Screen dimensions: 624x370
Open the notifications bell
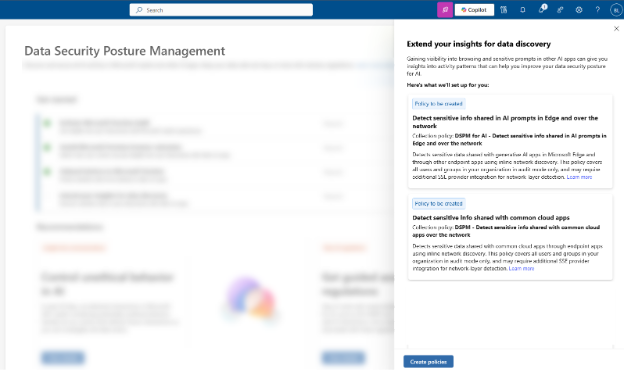pyautogui.click(x=523, y=10)
